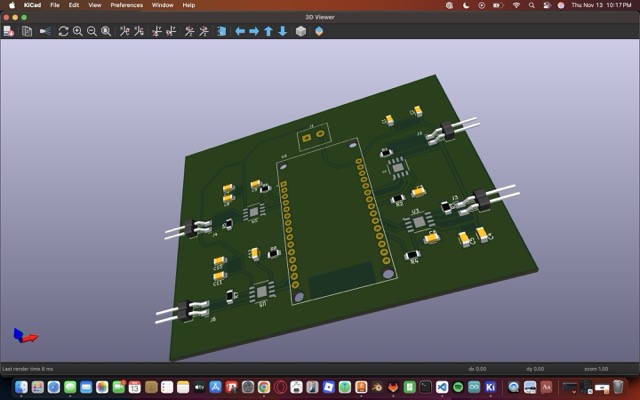Screen dimensions: 640x400
Task: Click the Zoom in magnifier
Action: pyautogui.click(x=77, y=31)
